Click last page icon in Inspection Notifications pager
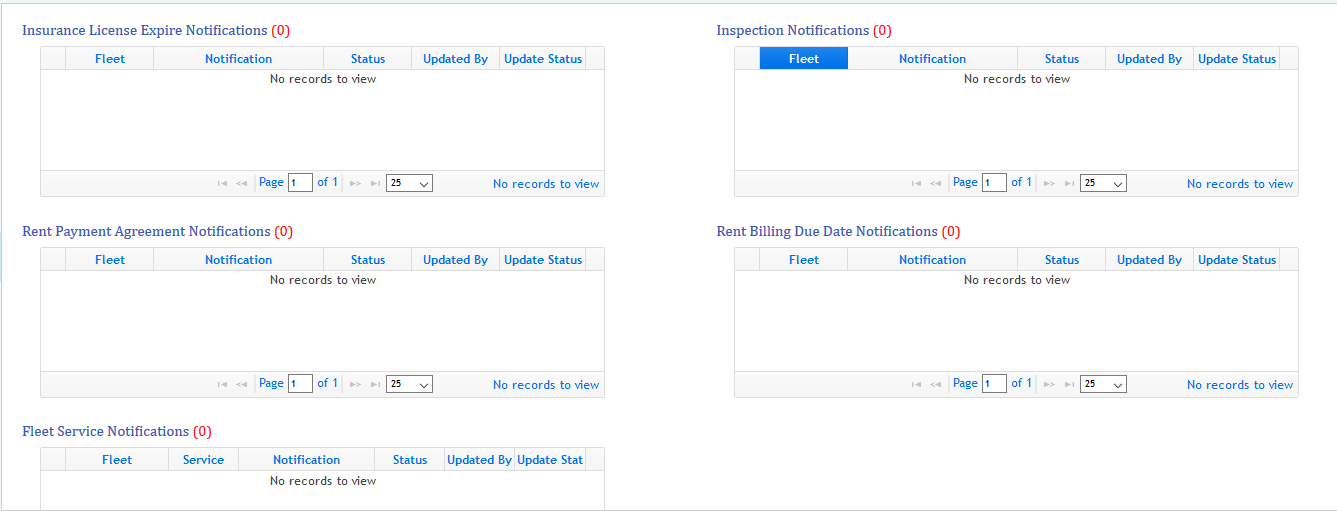Image resolution: width=1337 pixels, height=511 pixels. point(1069,184)
